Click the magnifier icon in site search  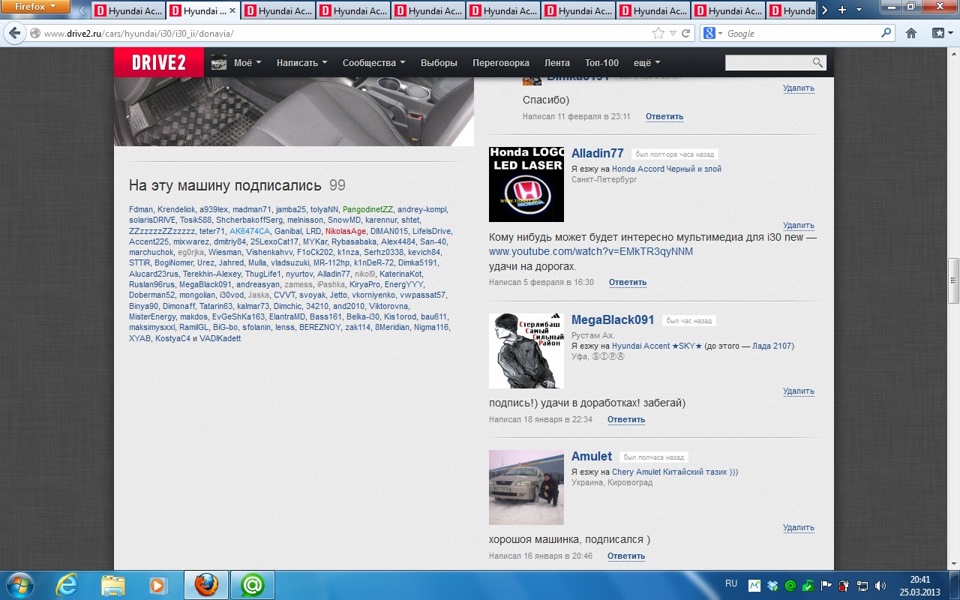pyautogui.click(x=817, y=62)
